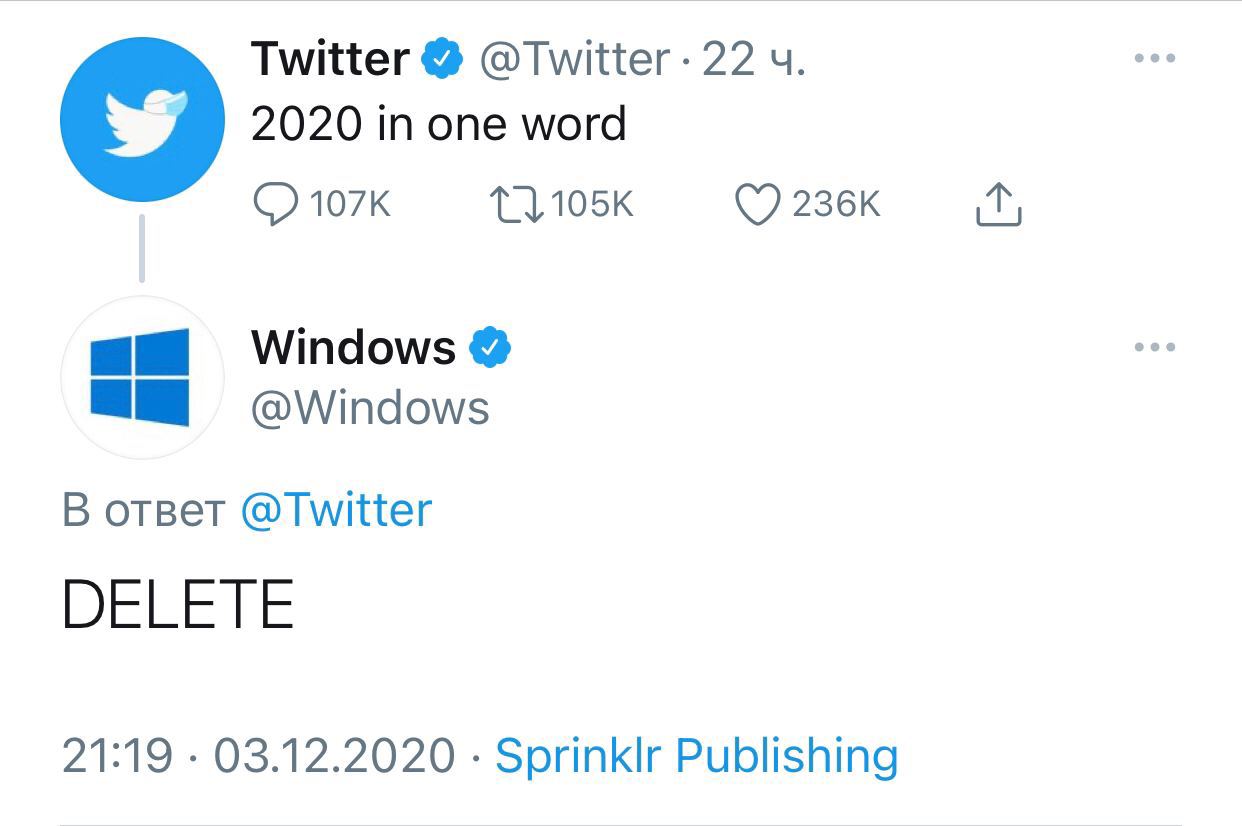
Task: Open the Twitter bird profile avatar
Action: coord(142,120)
